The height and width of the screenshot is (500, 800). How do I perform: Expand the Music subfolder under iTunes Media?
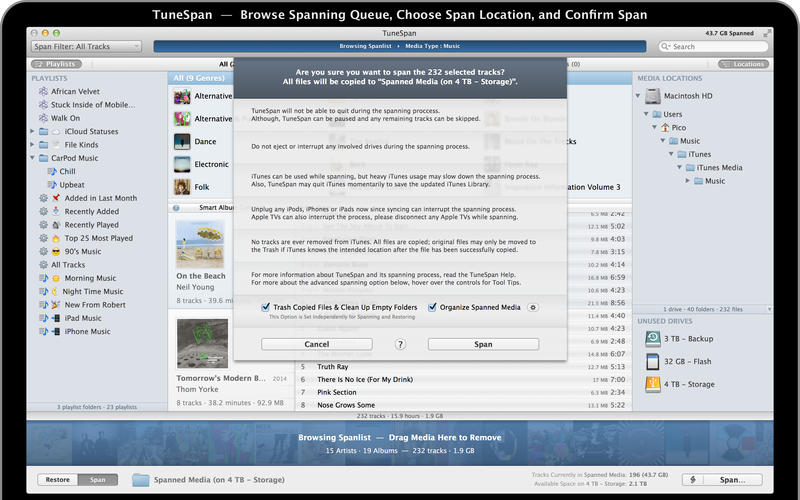(688, 181)
